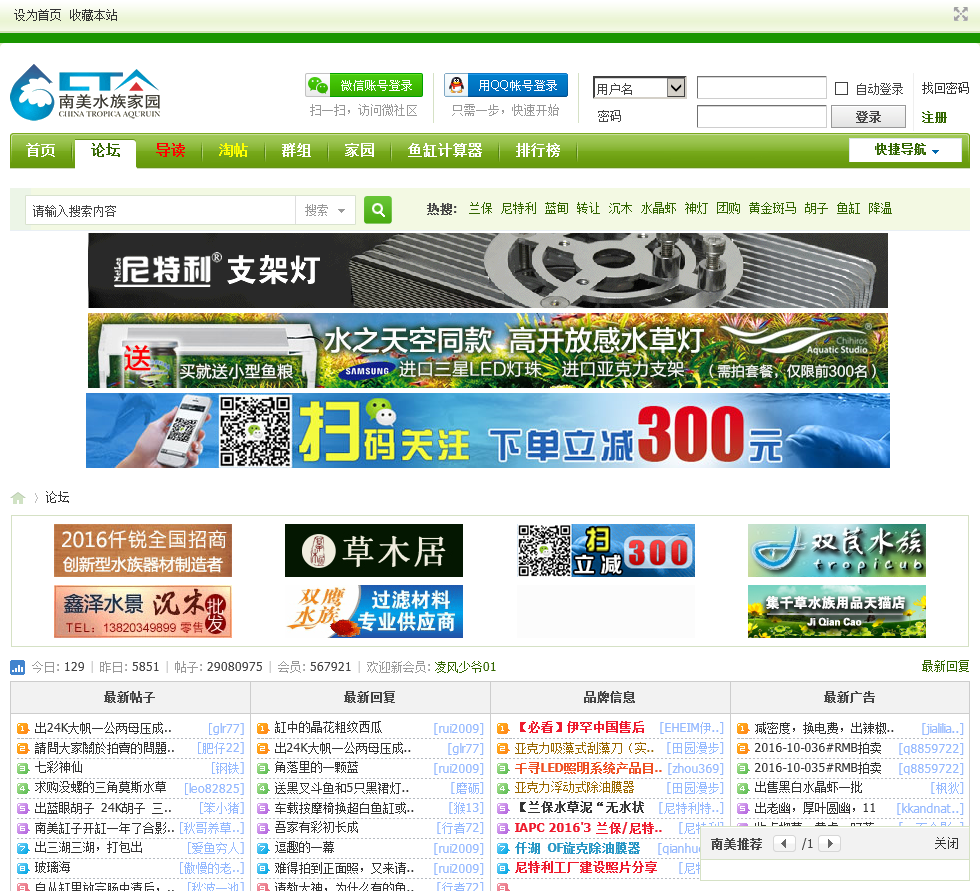This screenshot has height=891, width=980.
Task: Click the fullscreen expand icon at top right
Action: coord(960,14)
